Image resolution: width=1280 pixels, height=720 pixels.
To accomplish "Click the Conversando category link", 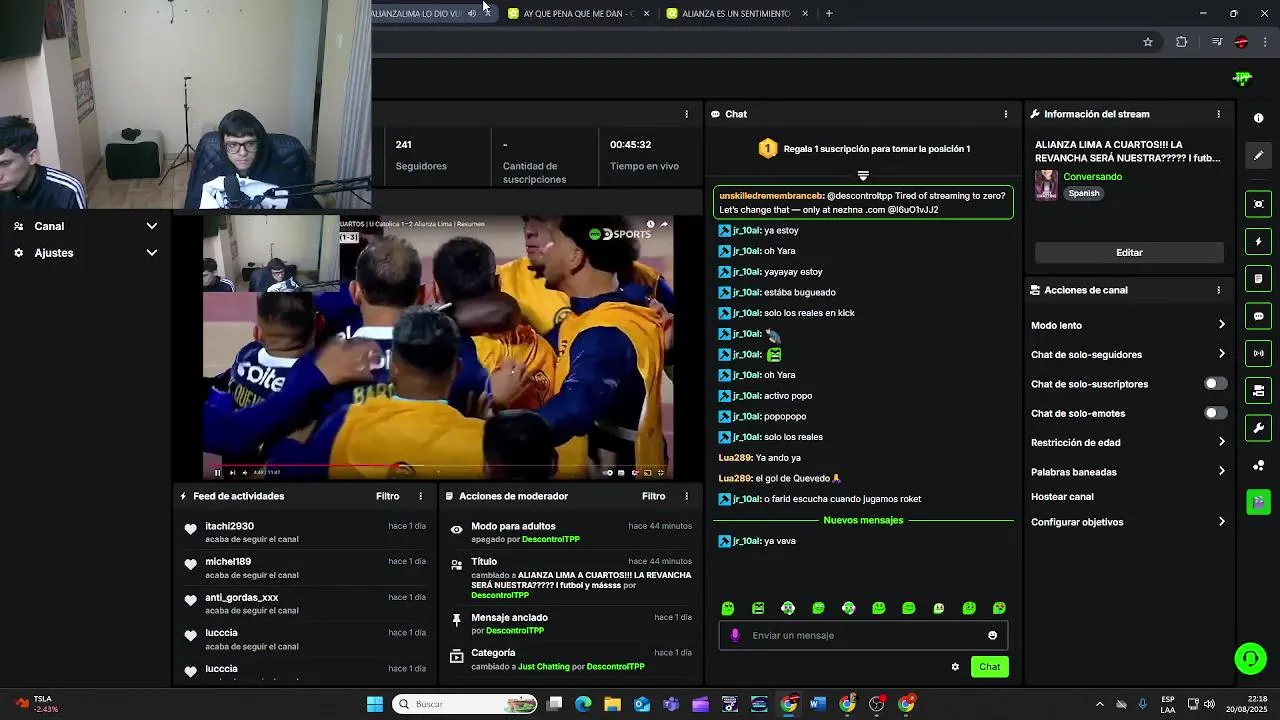I will (1092, 177).
